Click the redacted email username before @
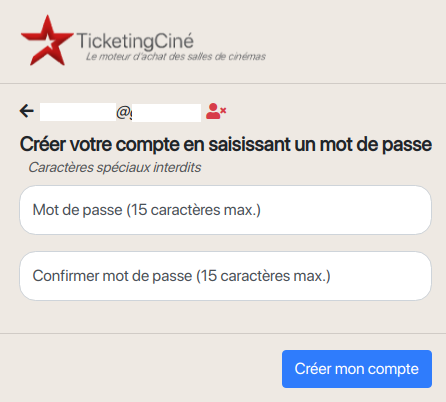 78,112
